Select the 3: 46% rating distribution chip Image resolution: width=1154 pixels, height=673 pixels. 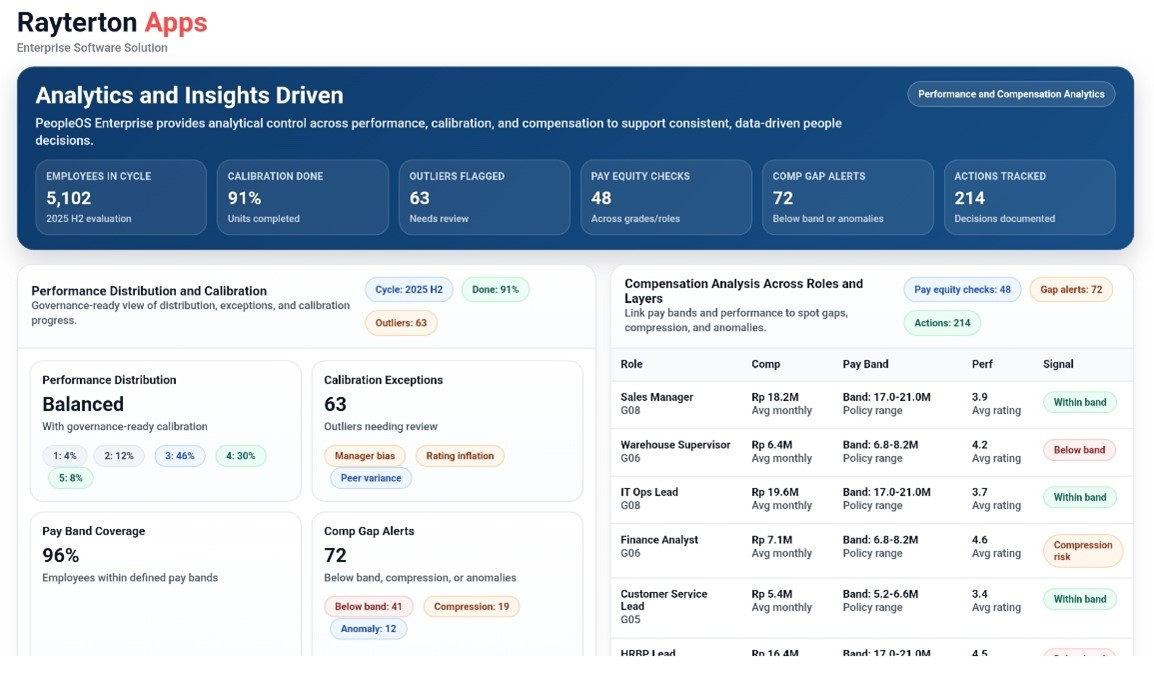pyautogui.click(x=180, y=456)
